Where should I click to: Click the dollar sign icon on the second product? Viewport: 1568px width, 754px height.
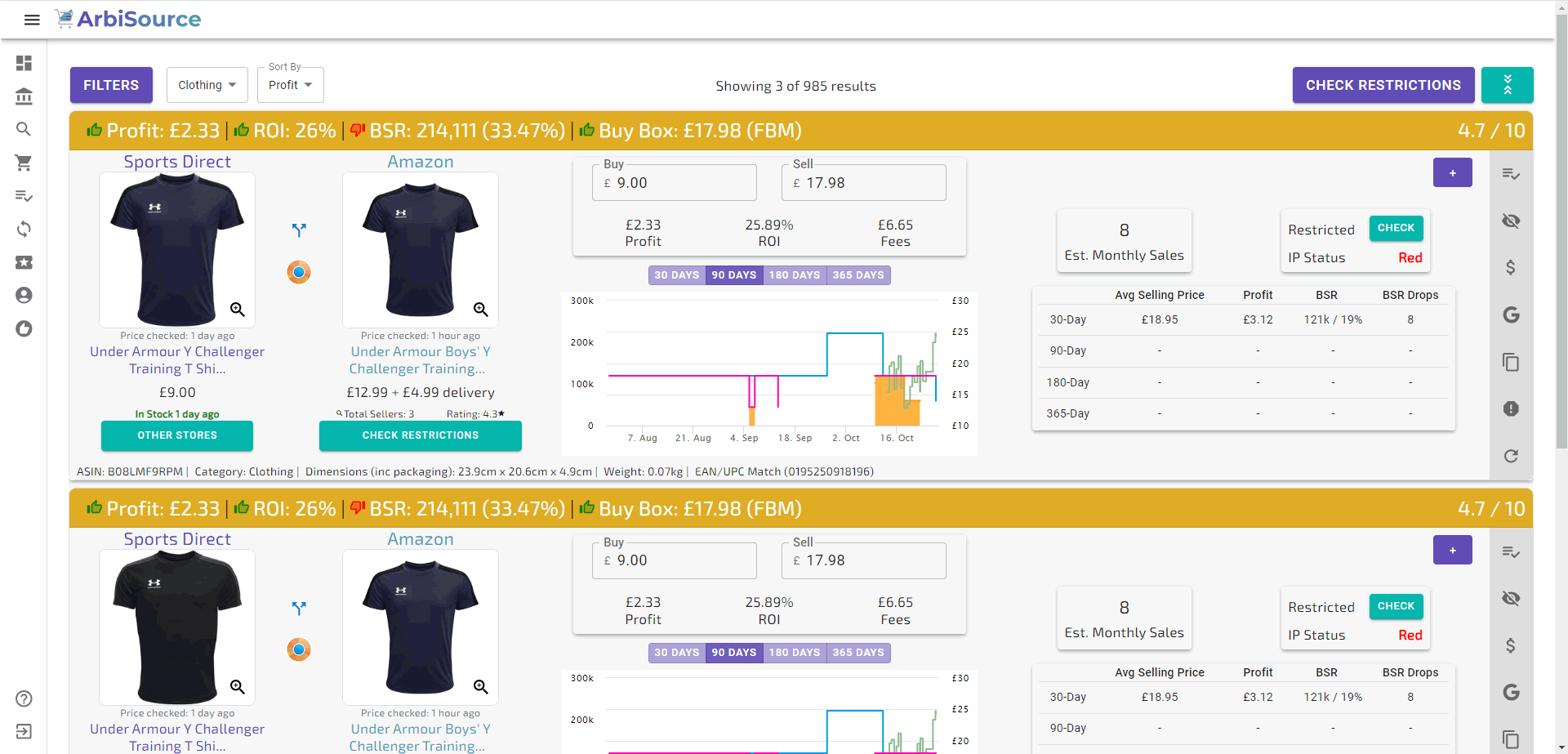coord(1511,645)
